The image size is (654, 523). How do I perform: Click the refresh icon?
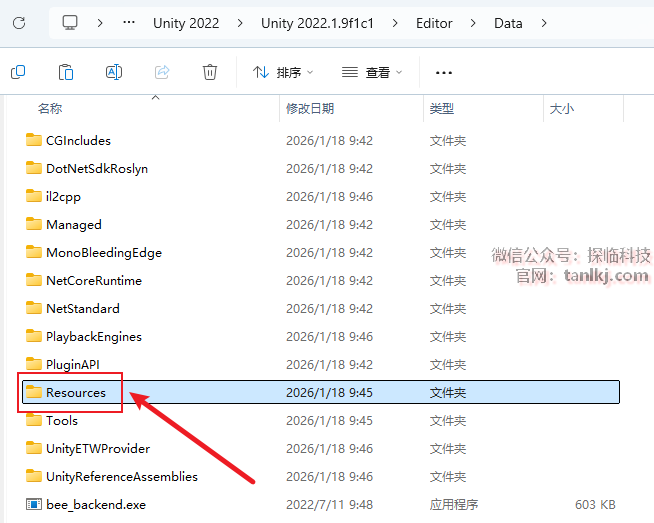pos(19,23)
